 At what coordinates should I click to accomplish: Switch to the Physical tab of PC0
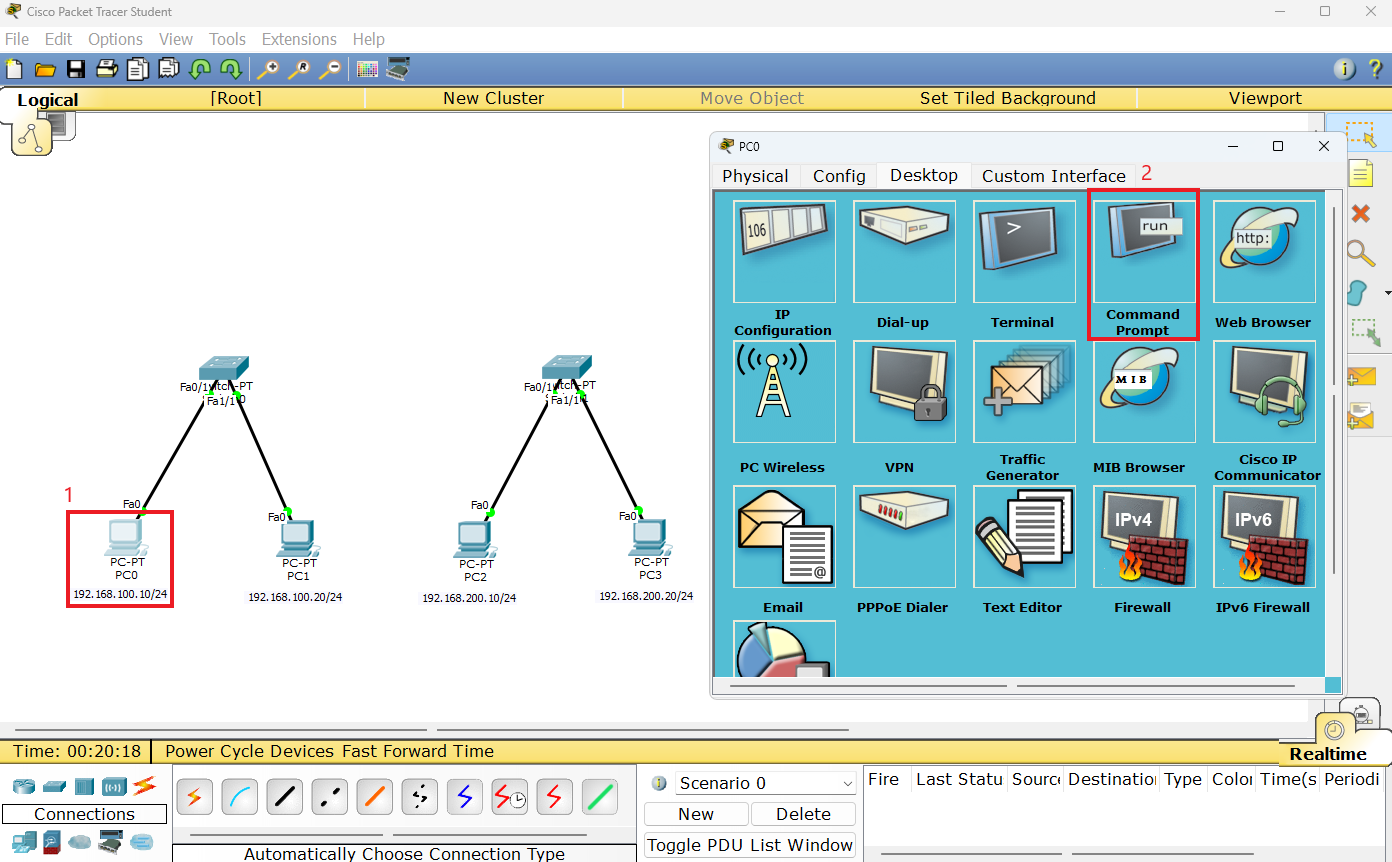coord(755,176)
